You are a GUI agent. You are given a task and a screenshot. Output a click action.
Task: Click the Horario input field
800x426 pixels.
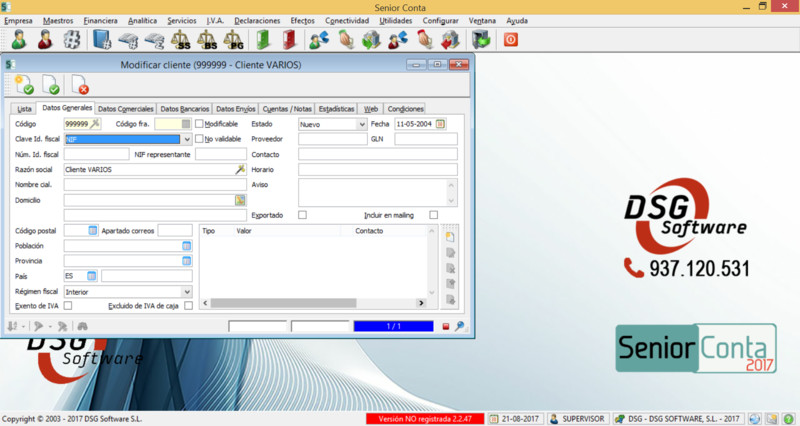click(378, 169)
